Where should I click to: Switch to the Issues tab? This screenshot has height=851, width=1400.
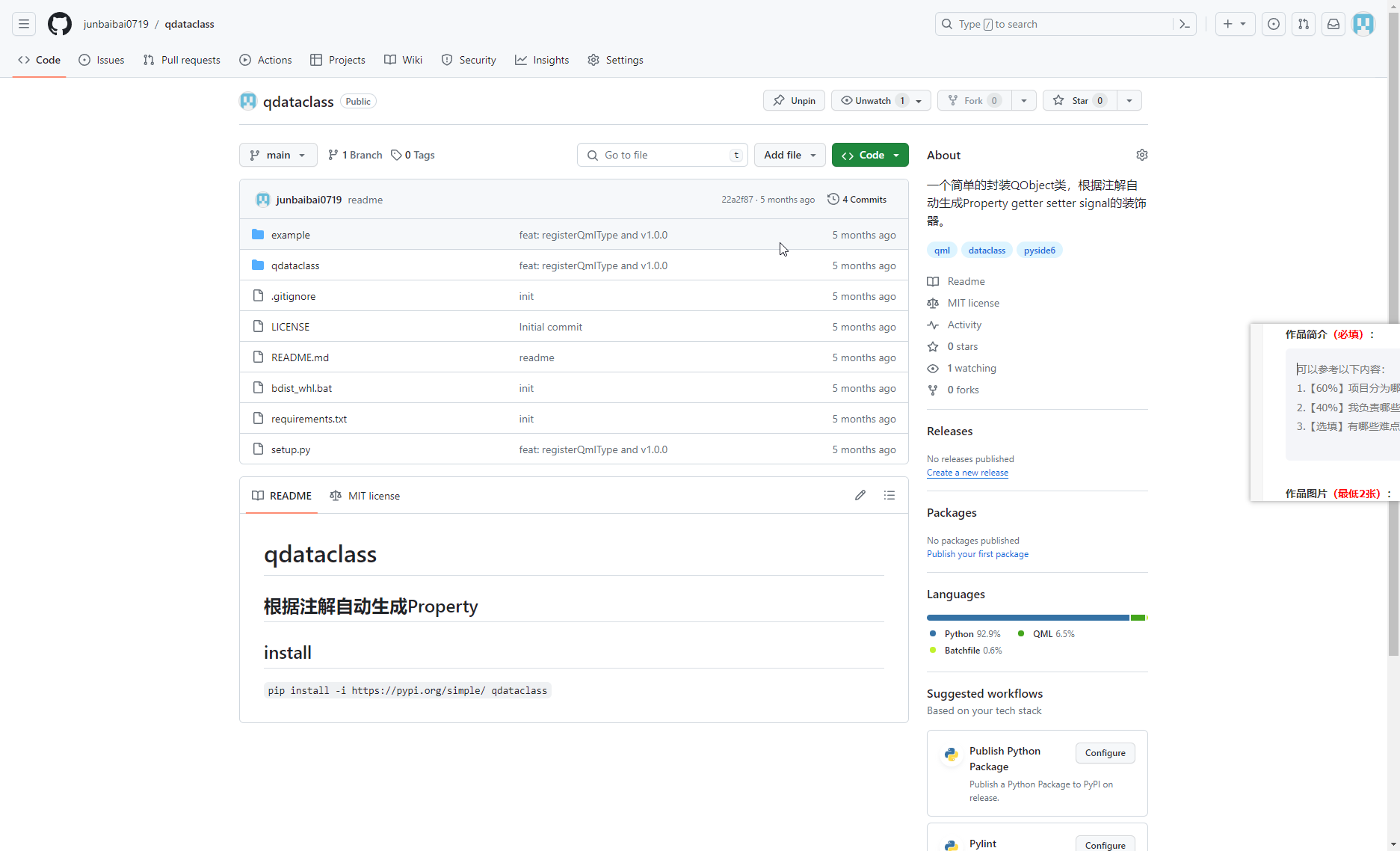[x=102, y=60]
